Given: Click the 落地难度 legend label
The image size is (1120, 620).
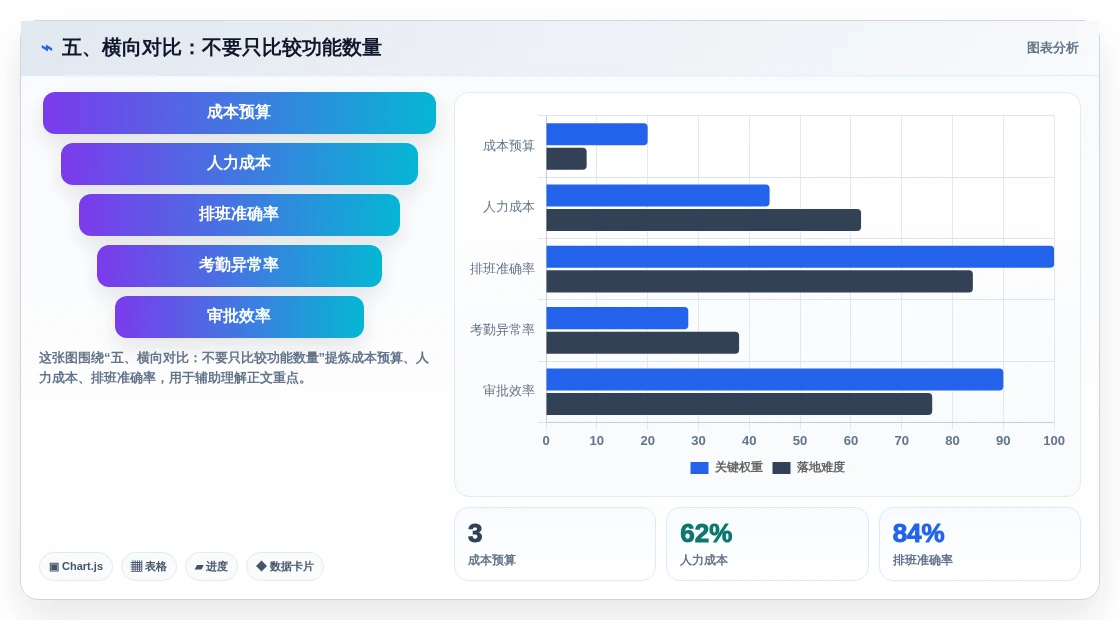Looking at the screenshot, I should coord(821,467).
